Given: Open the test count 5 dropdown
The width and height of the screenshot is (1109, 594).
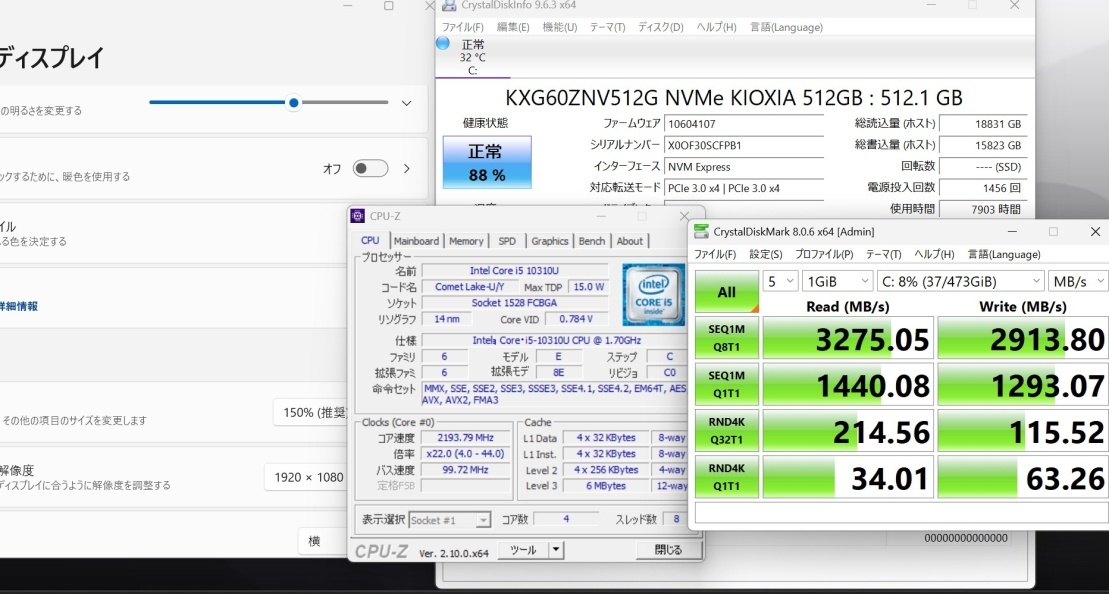Looking at the screenshot, I should point(781,281).
